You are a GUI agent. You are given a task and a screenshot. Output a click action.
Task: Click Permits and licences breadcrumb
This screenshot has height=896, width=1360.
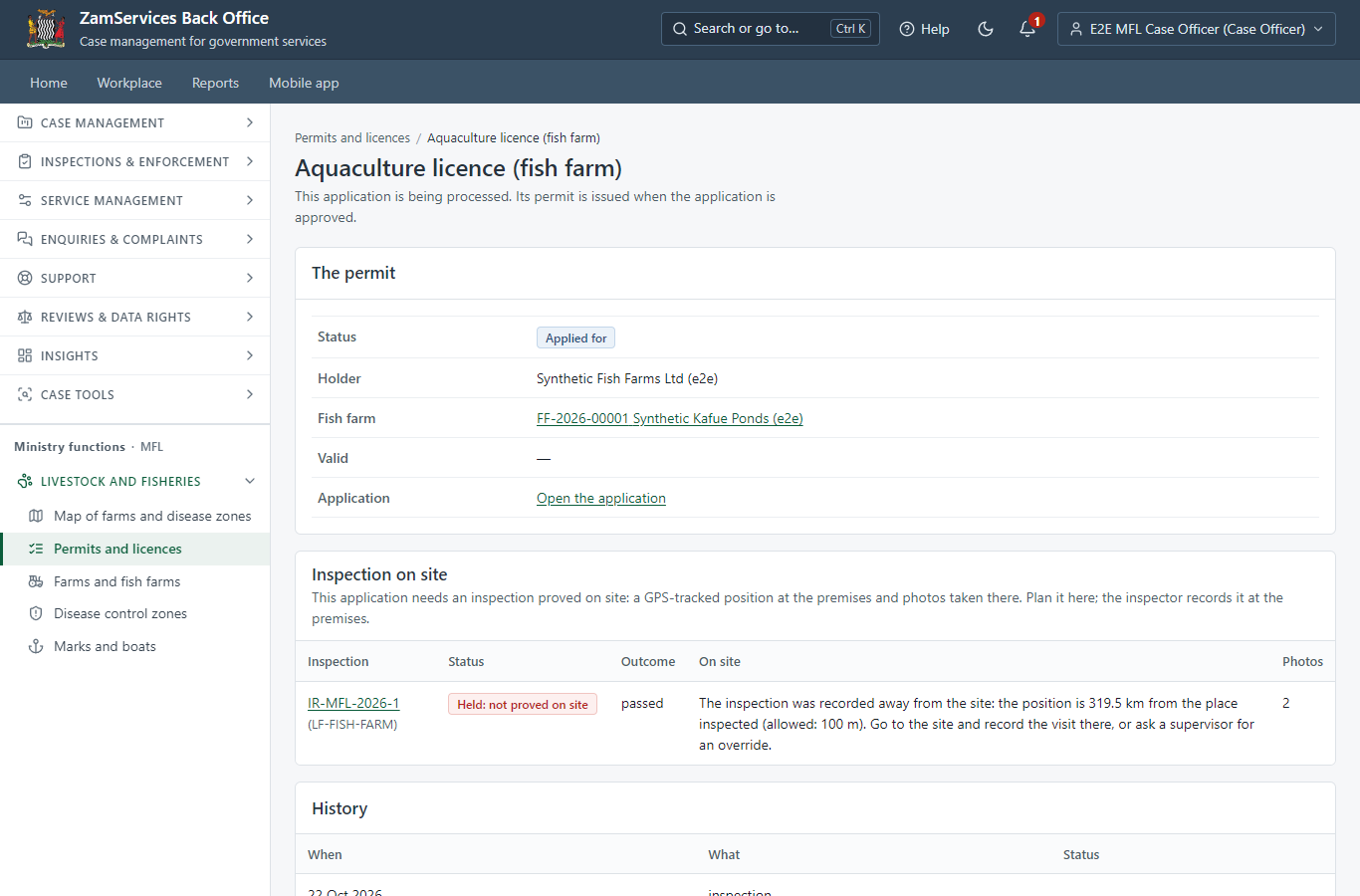pos(352,137)
